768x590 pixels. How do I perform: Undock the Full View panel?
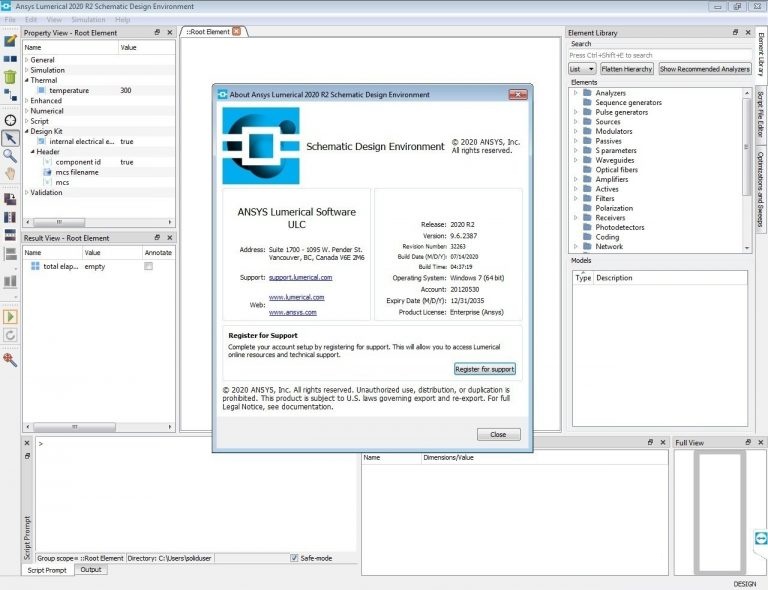(x=748, y=442)
